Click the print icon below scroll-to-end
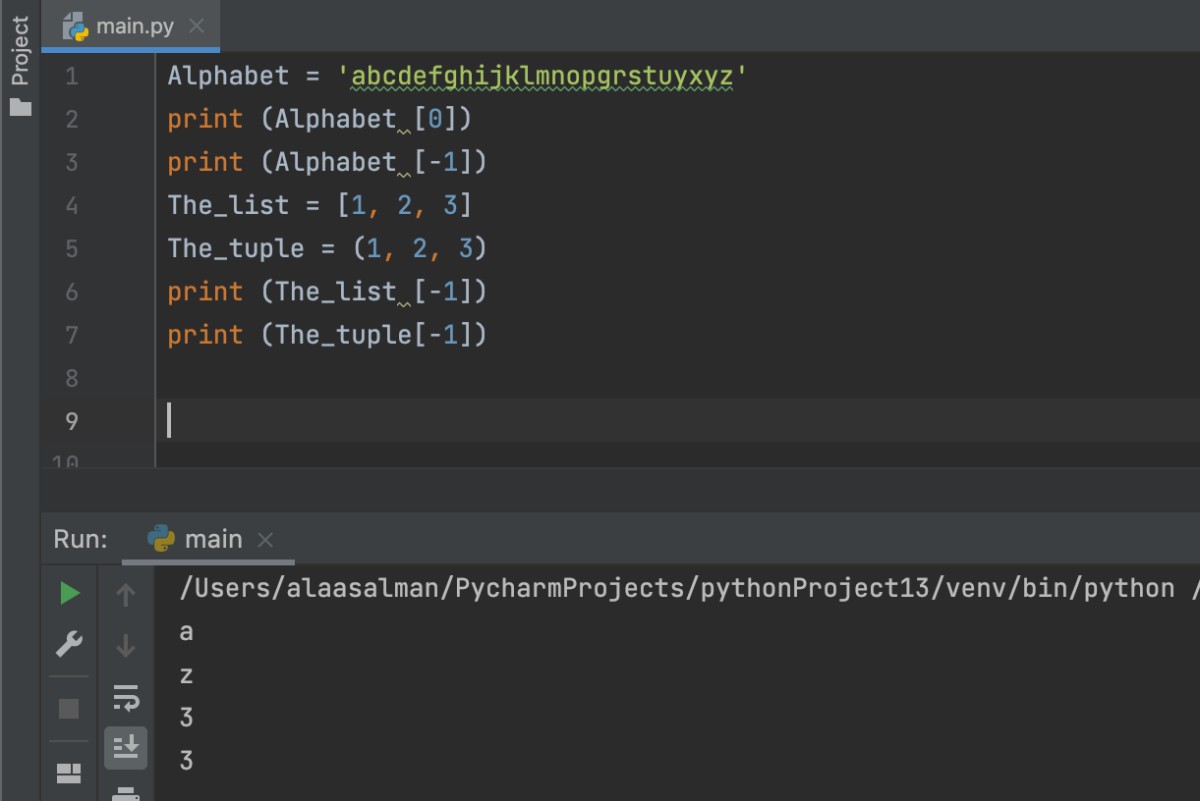Image resolution: width=1200 pixels, height=801 pixels. [126, 793]
